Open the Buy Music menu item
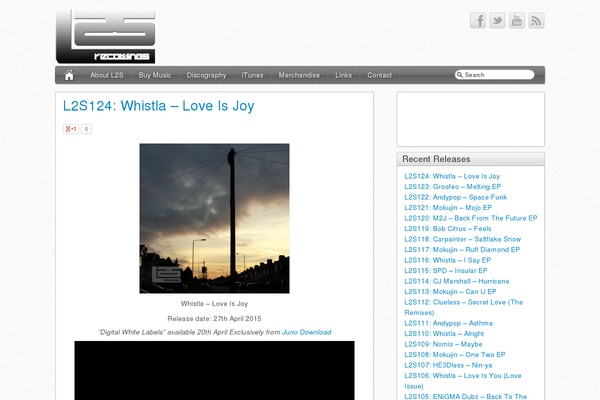This screenshot has width=600, height=400. tap(155, 75)
